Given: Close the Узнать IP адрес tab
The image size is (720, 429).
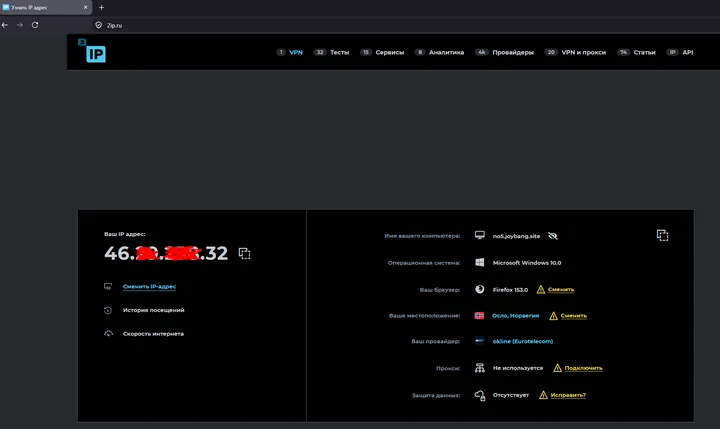Looking at the screenshot, I should [85, 7].
